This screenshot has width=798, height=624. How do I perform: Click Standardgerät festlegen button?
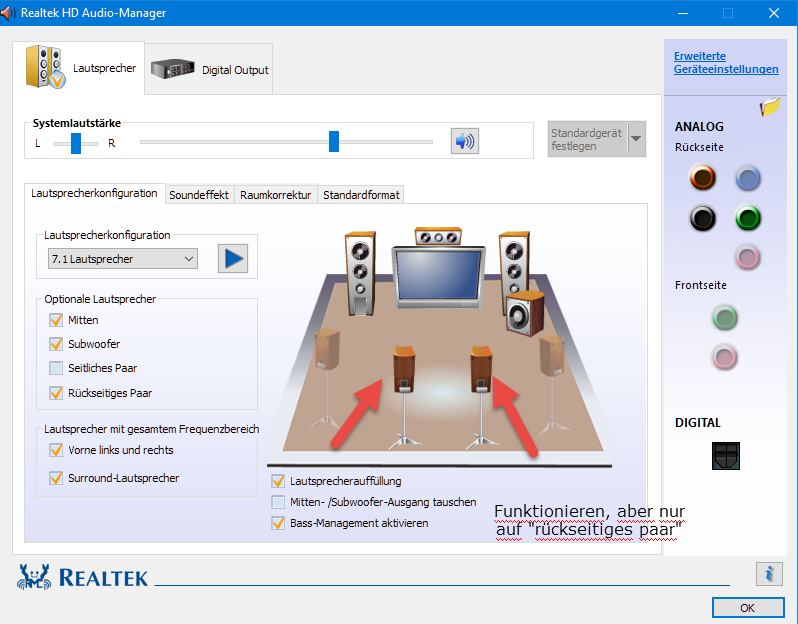[587, 139]
